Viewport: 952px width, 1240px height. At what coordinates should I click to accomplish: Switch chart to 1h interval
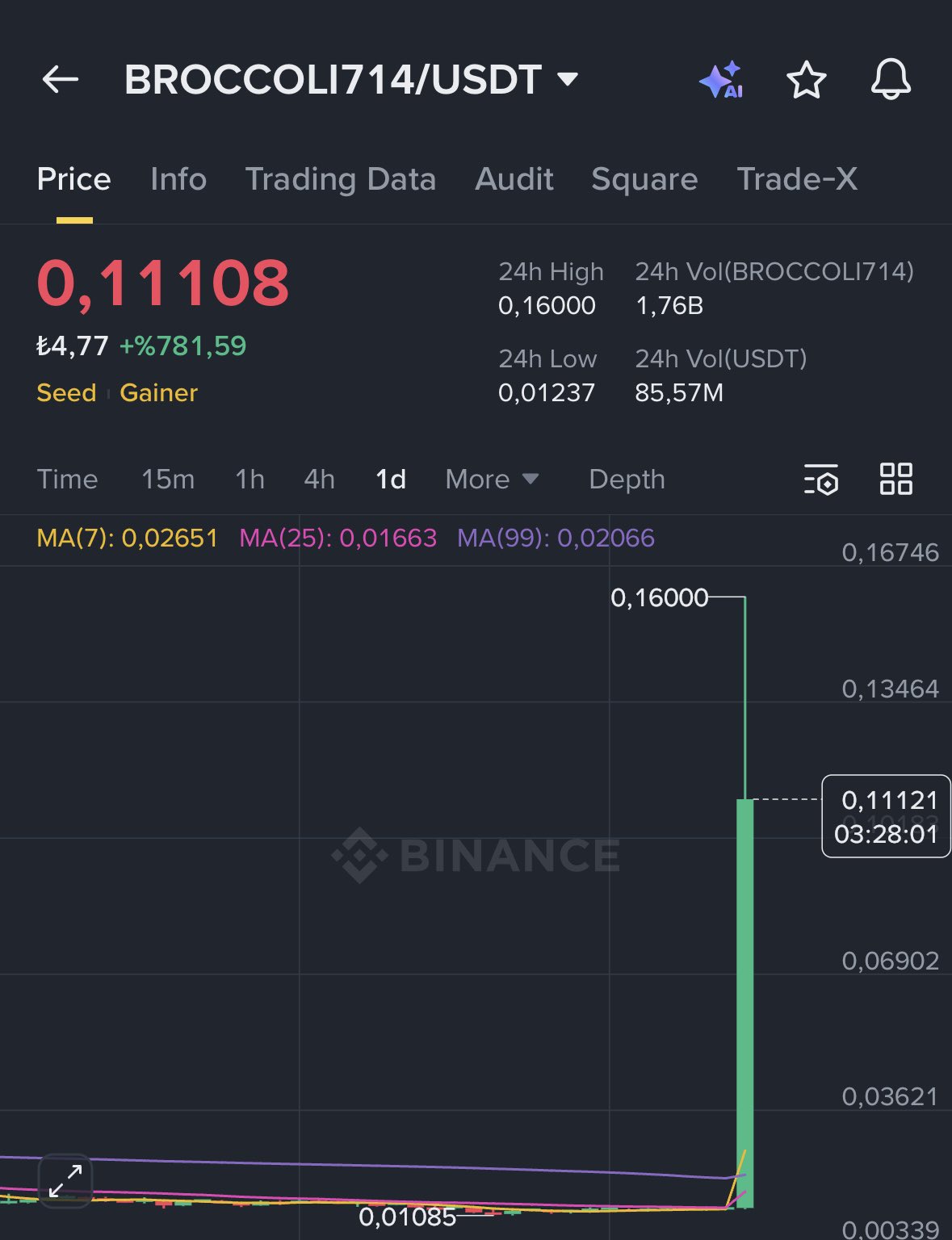coord(250,480)
